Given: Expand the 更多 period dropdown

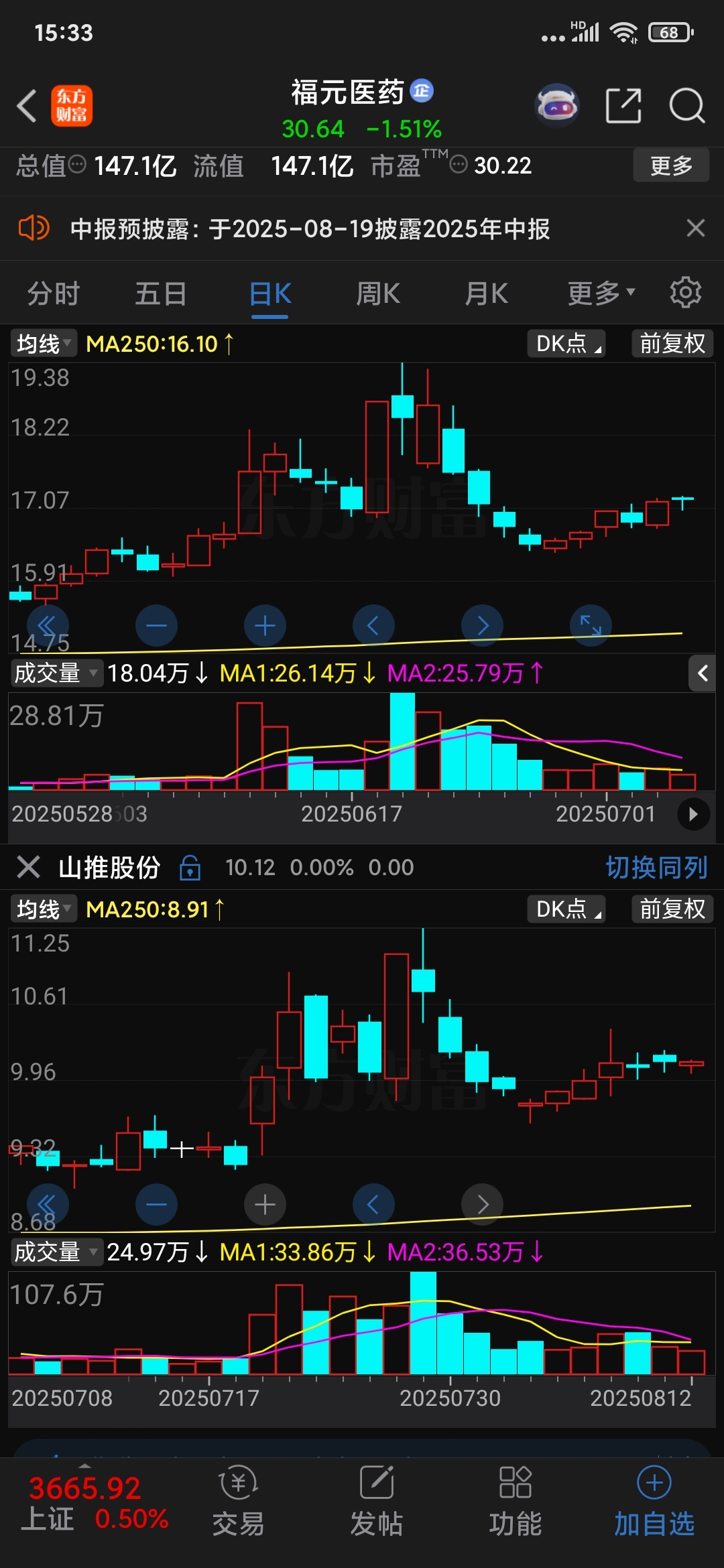Looking at the screenshot, I should [x=601, y=293].
